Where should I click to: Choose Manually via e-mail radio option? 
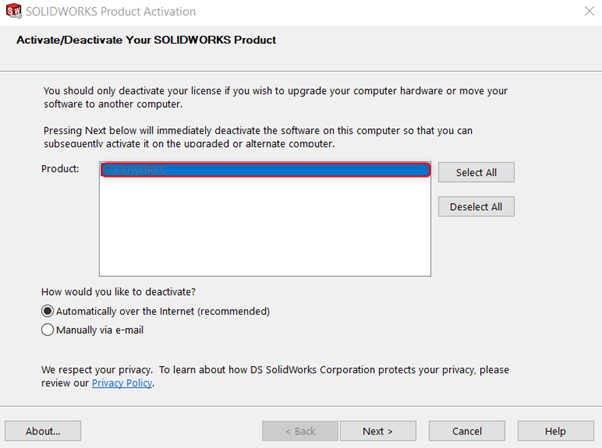(x=47, y=330)
